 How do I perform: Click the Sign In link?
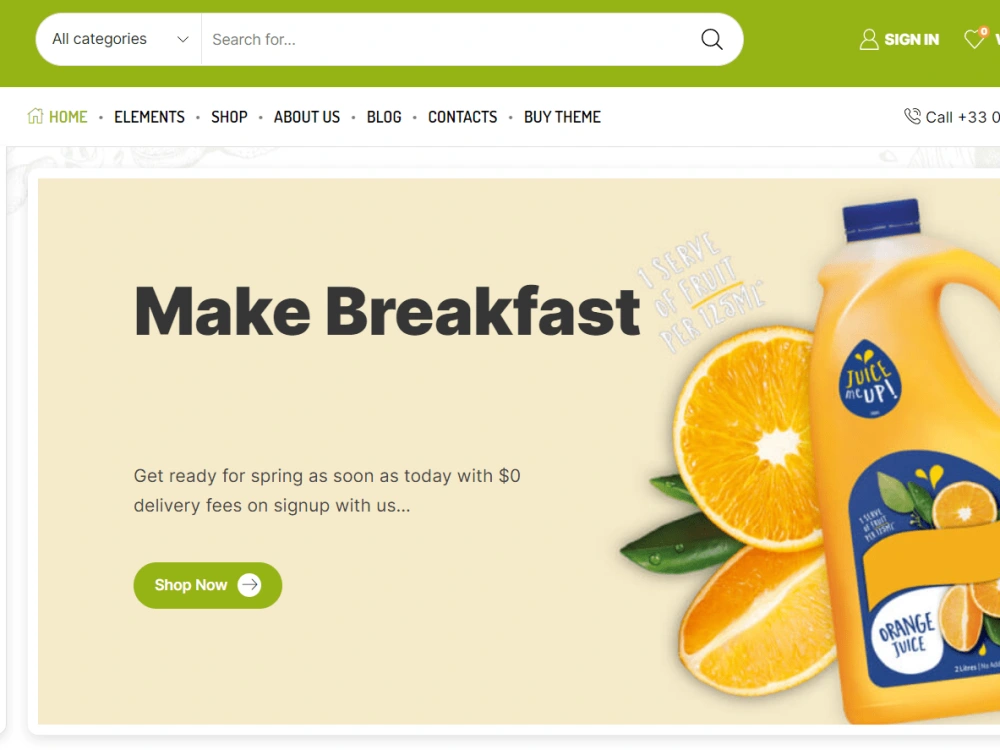pos(911,40)
